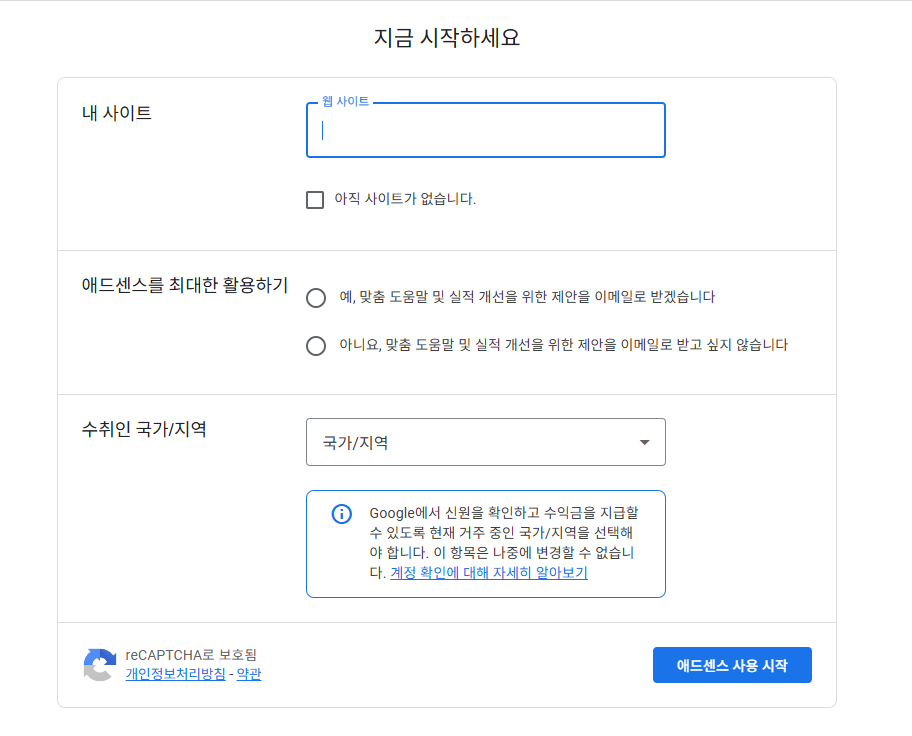The image size is (912, 736).
Task: Check the 아직 사이트가 없습니다 checkbox
Action: point(315,200)
